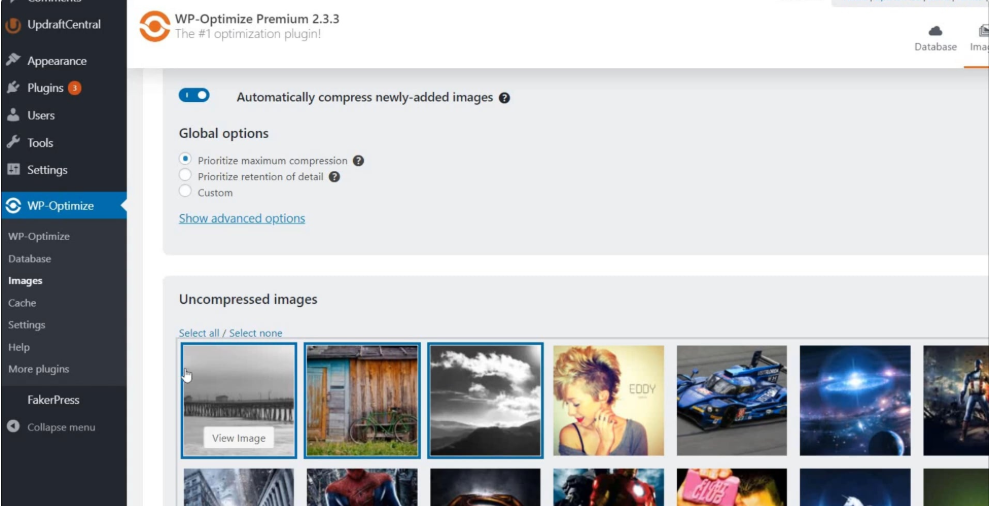The width and height of the screenshot is (989, 506).
Task: Click Global options heading
Action: pos(223,133)
